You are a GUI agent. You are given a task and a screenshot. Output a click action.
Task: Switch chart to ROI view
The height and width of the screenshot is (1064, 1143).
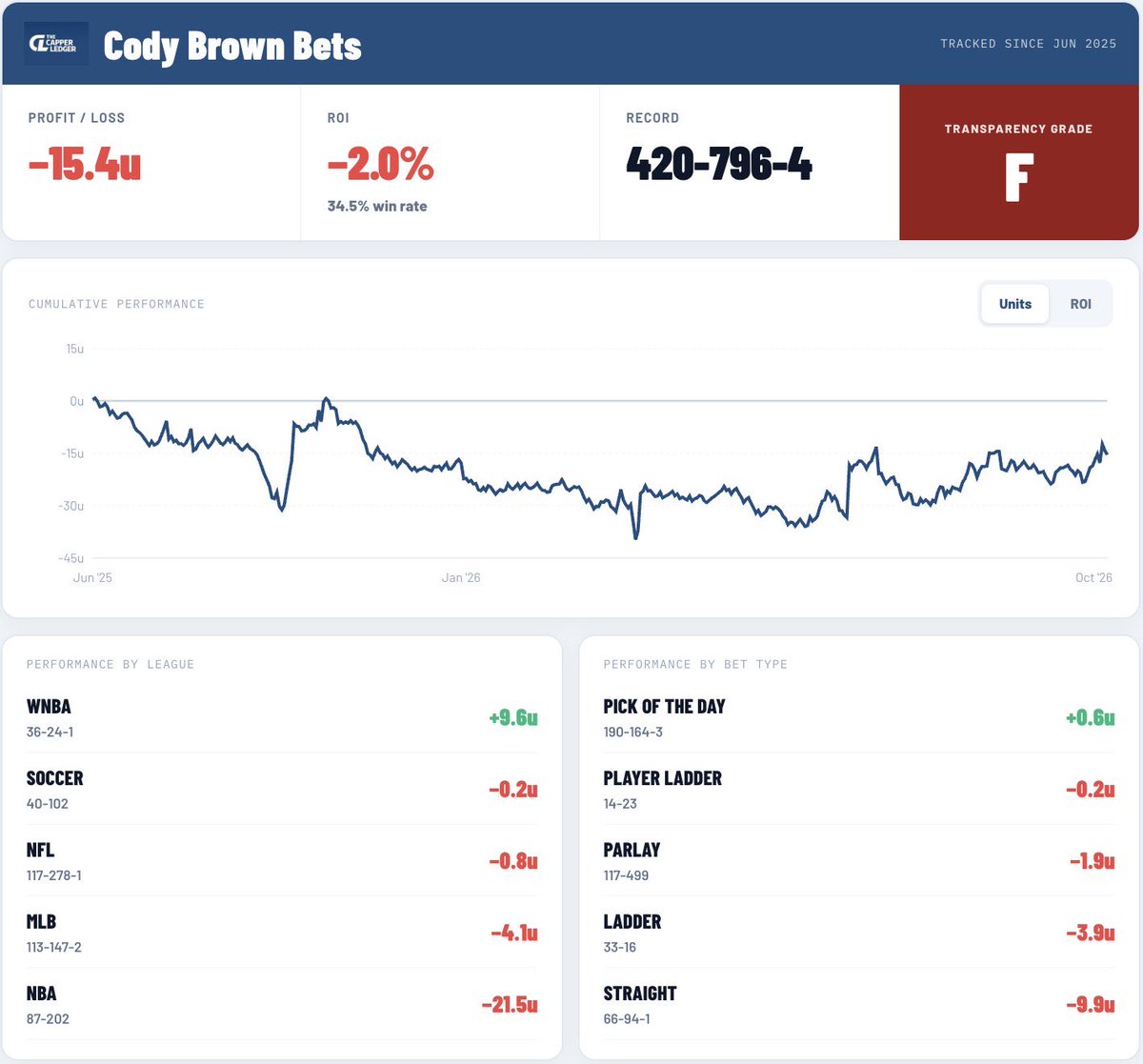[x=1080, y=304]
